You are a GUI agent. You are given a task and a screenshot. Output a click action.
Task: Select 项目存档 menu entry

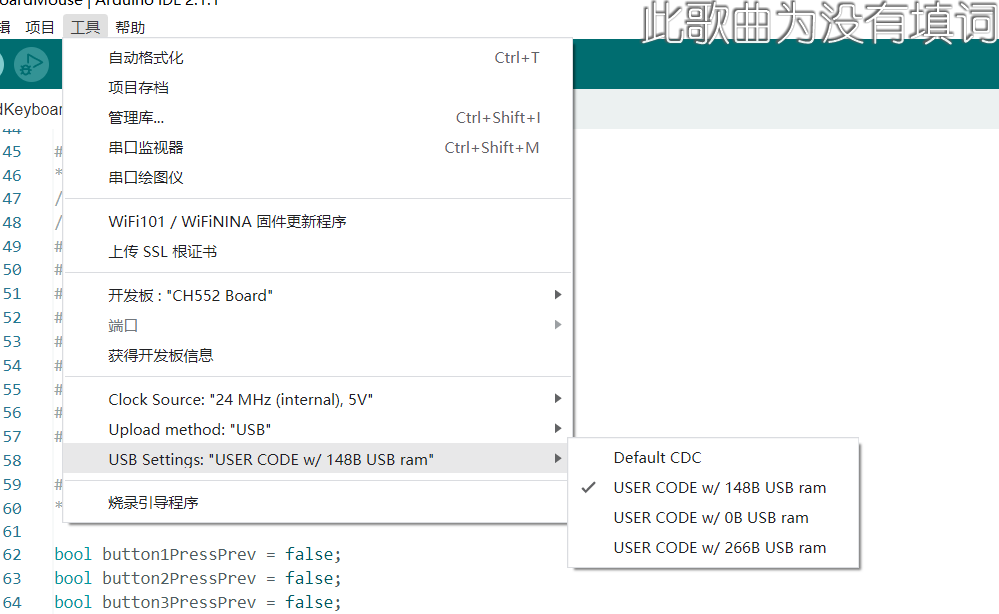317,88
